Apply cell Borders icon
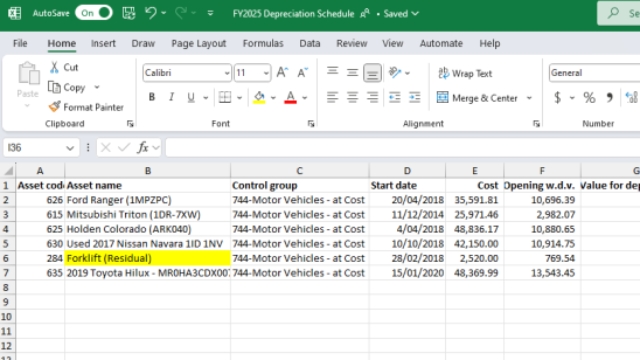 [x=225, y=97]
